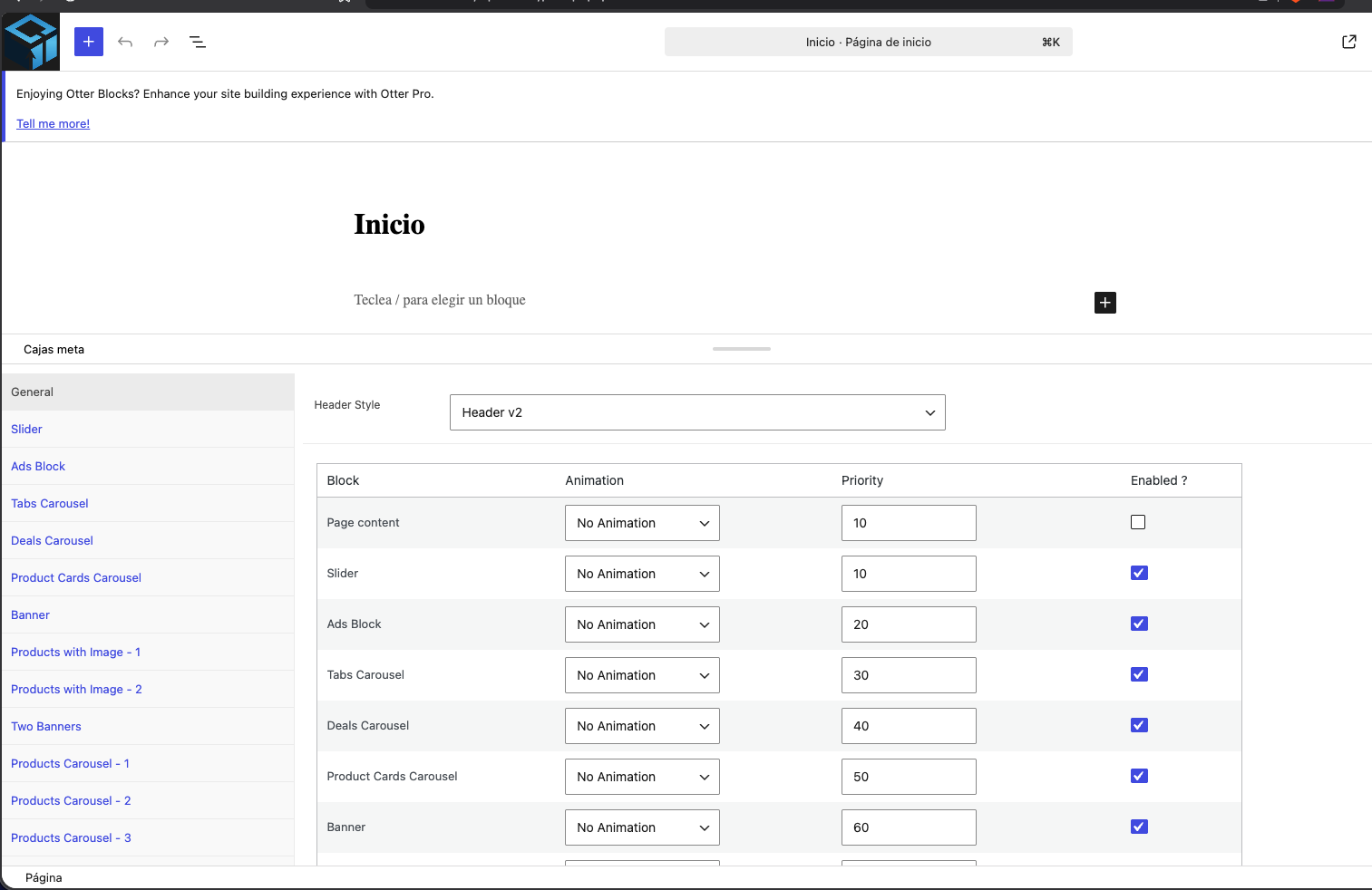Screen dimensions: 1372x890
Task: Add block with the black plus button
Action: 1105,303
